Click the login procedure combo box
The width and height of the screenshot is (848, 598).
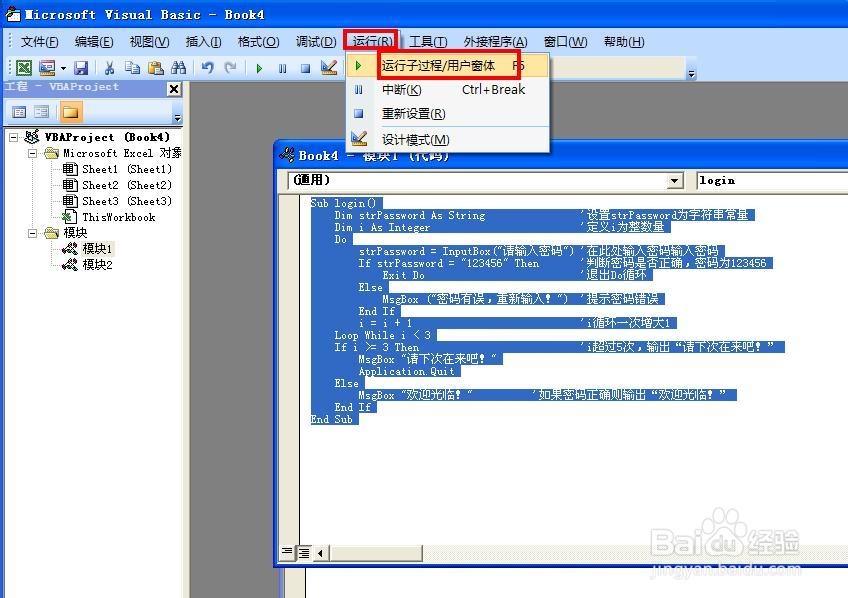click(x=772, y=181)
